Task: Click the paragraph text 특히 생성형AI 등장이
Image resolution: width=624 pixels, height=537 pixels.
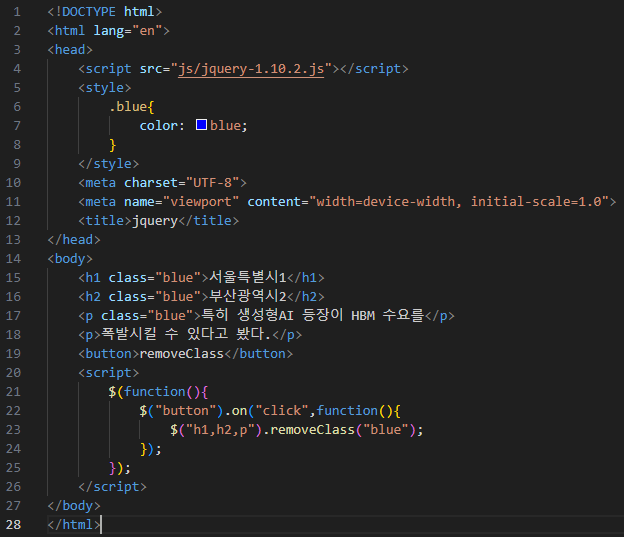Action: (x=272, y=316)
